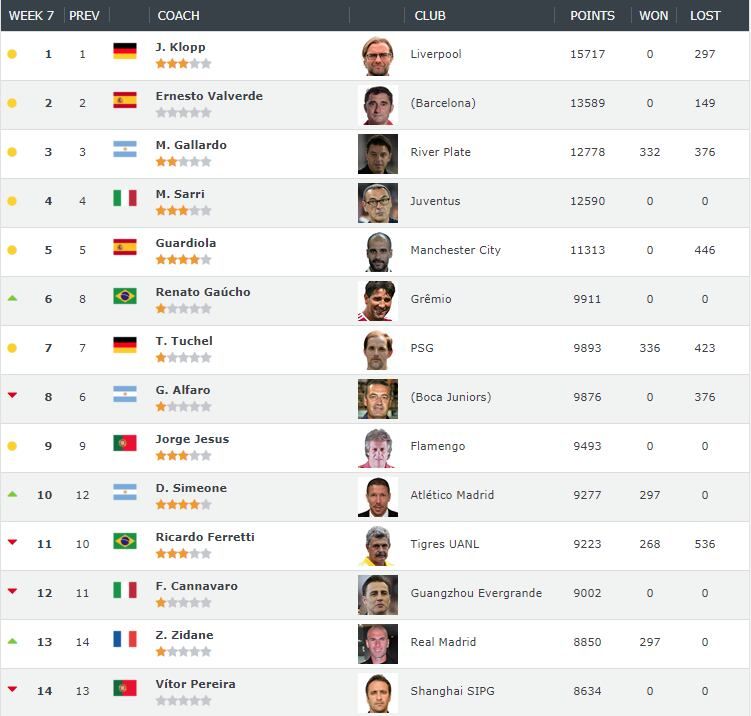751x716 pixels.
Task: Open the Guangzhou Evergrande club link
Action: click(x=476, y=593)
